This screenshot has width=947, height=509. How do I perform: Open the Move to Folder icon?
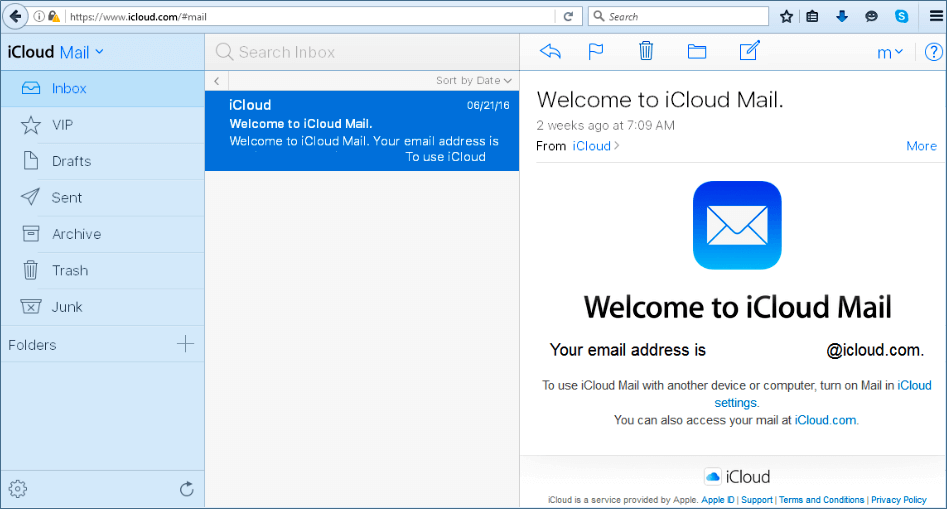coord(697,51)
